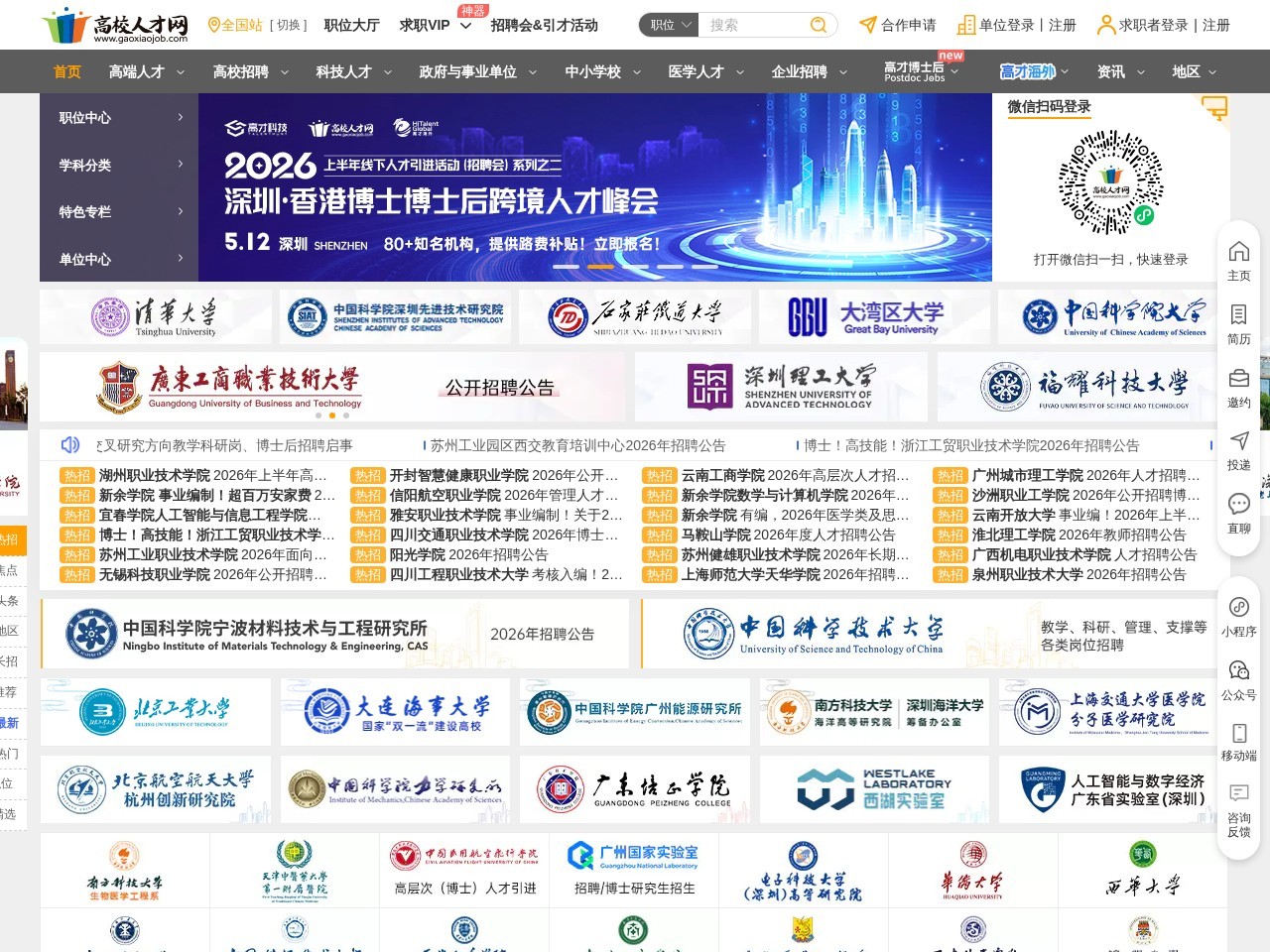1270x952 pixels.
Task: Click the orange search magnifier icon
Action: click(x=819, y=25)
